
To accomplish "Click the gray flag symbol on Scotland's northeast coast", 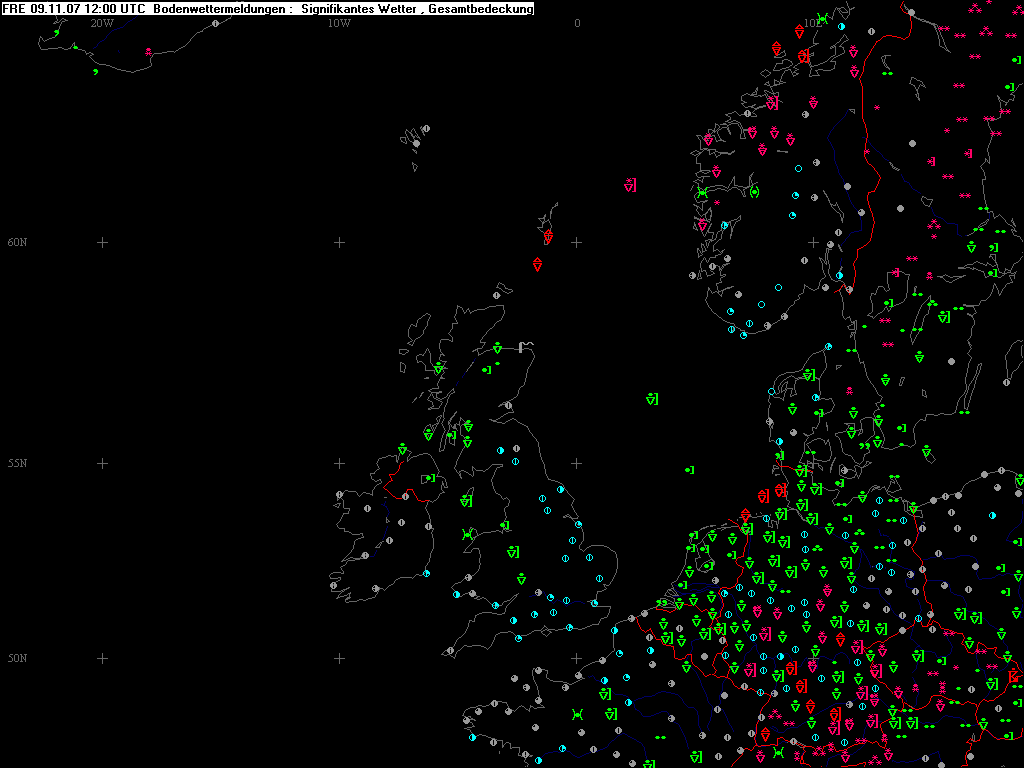I will click(x=526, y=346).
